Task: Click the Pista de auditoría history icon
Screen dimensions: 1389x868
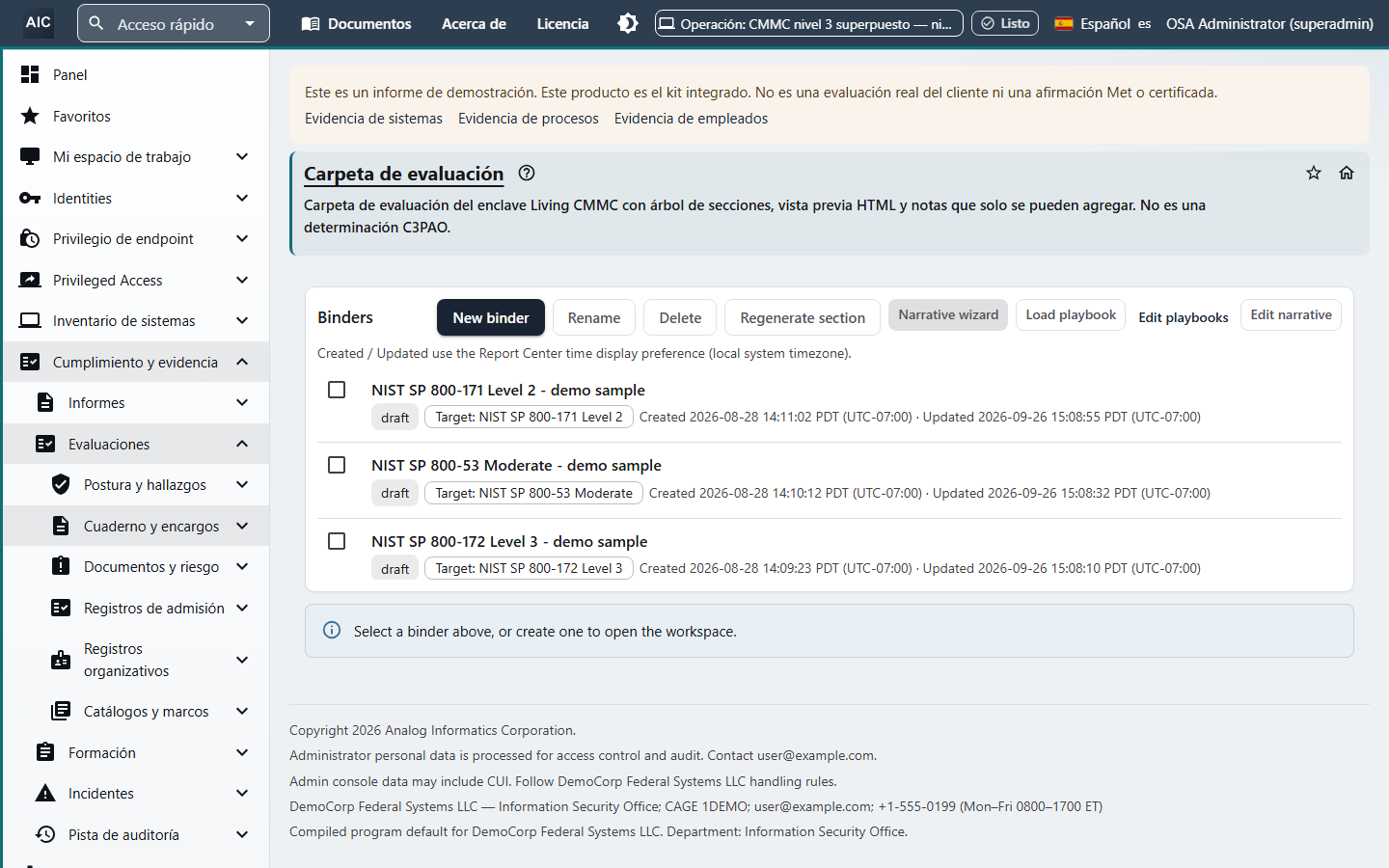Action: point(45,834)
